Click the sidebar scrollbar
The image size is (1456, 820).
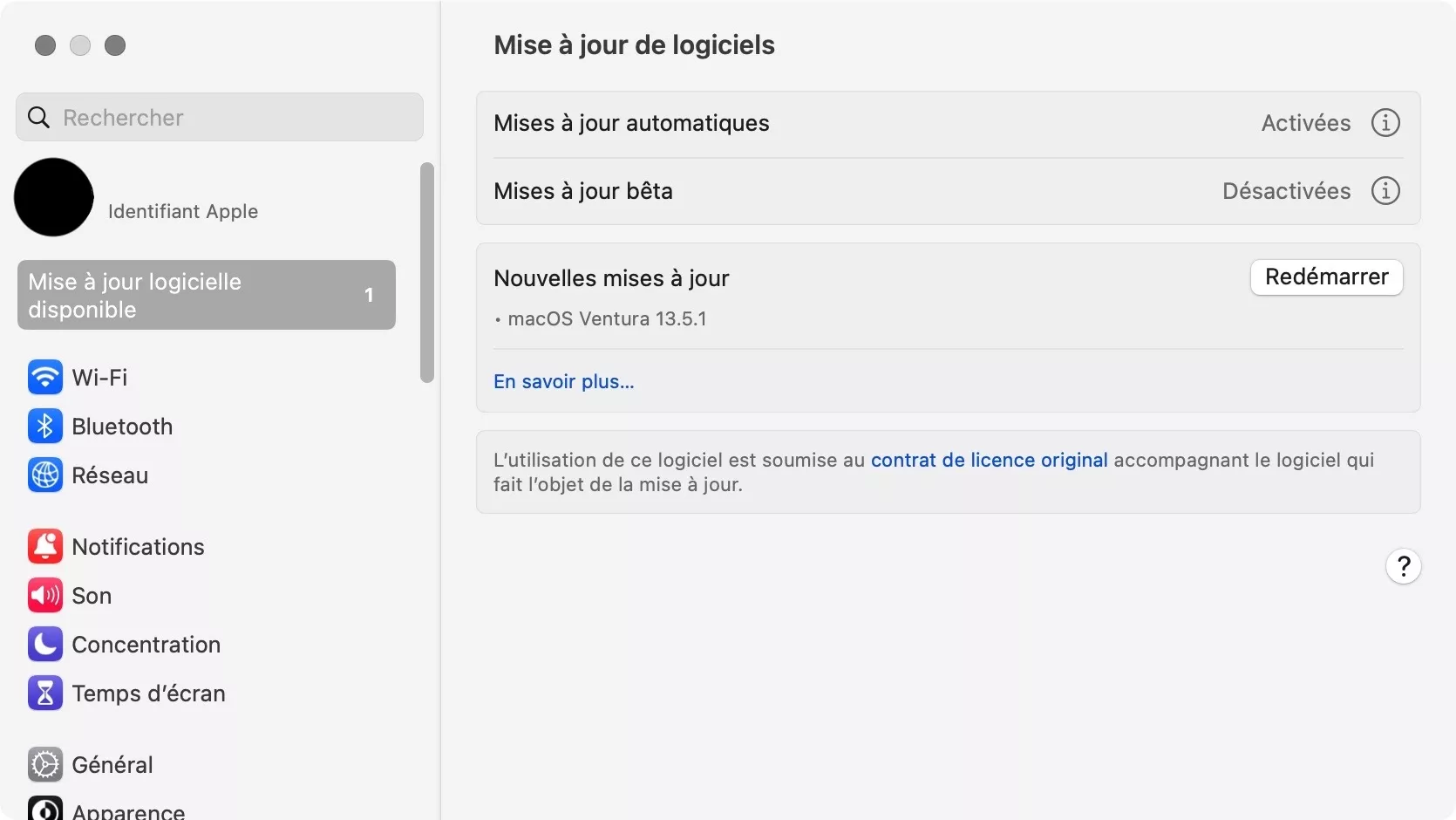pos(427,272)
